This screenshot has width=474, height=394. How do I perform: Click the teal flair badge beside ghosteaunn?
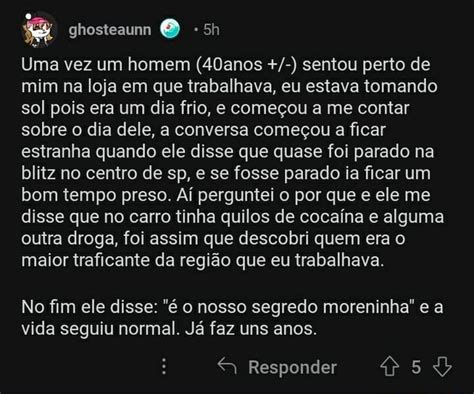(x=170, y=29)
